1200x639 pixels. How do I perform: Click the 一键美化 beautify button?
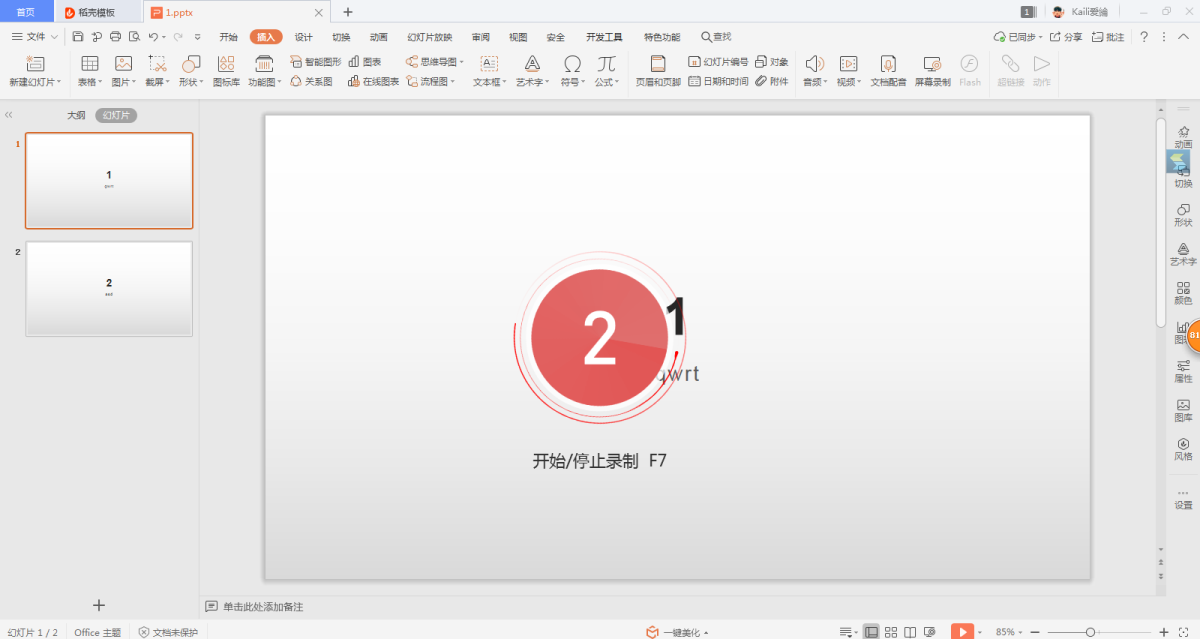coord(677,632)
